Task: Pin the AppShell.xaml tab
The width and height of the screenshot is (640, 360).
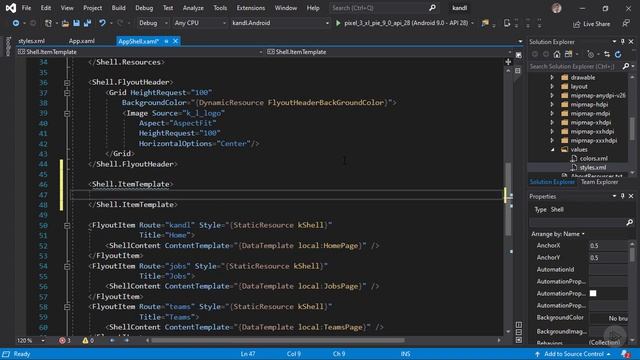Action: 166,41
